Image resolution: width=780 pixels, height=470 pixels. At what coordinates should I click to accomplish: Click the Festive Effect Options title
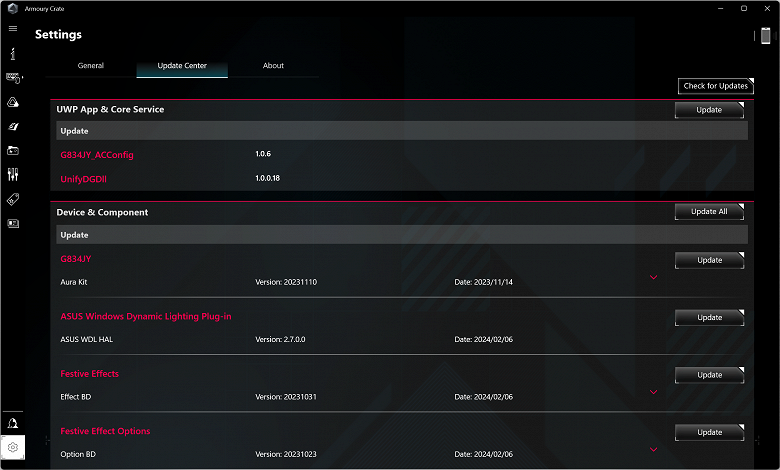105,431
